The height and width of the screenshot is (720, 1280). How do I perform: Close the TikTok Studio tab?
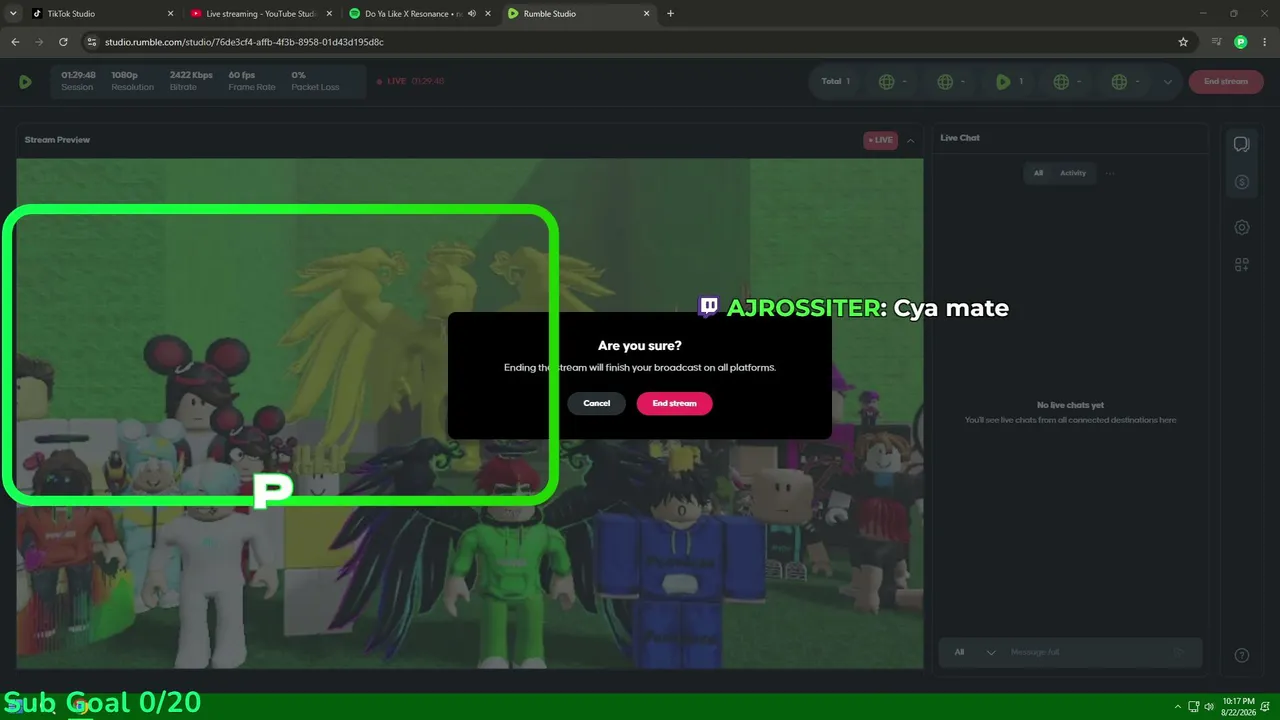click(x=170, y=14)
